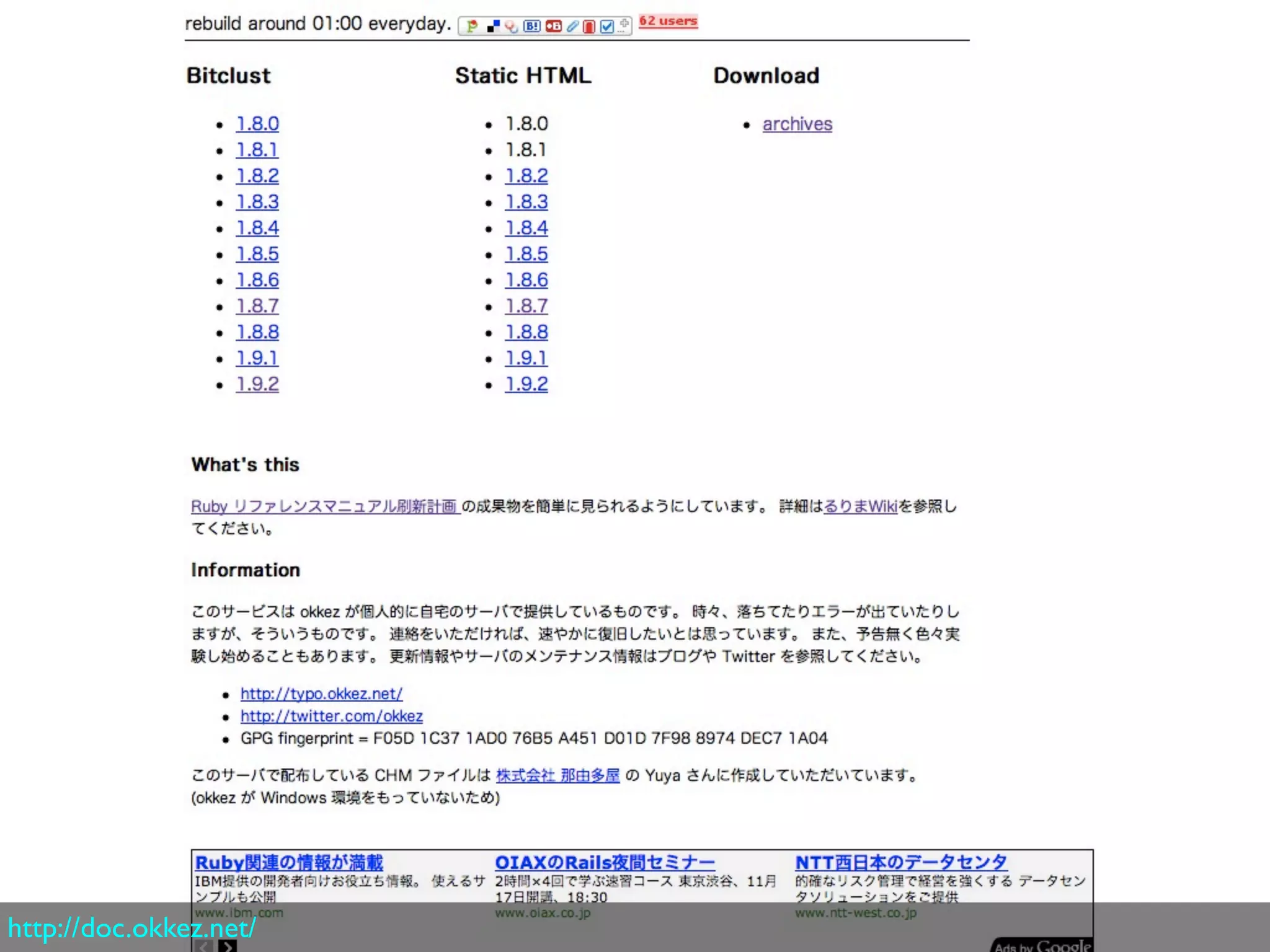Open the '62 users' bookmark count link

[668, 21]
